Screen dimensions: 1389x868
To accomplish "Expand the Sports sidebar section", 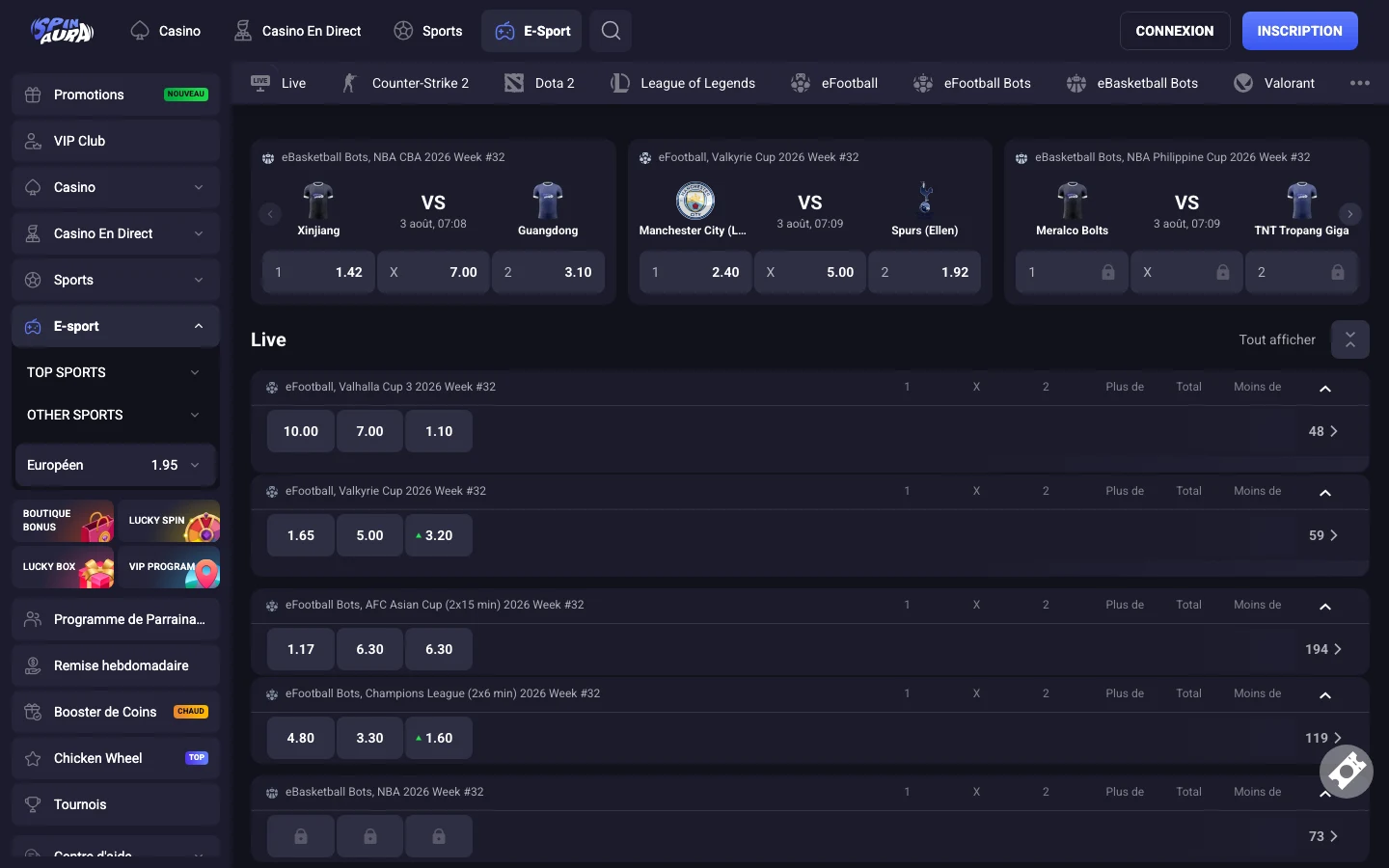I will click(116, 280).
